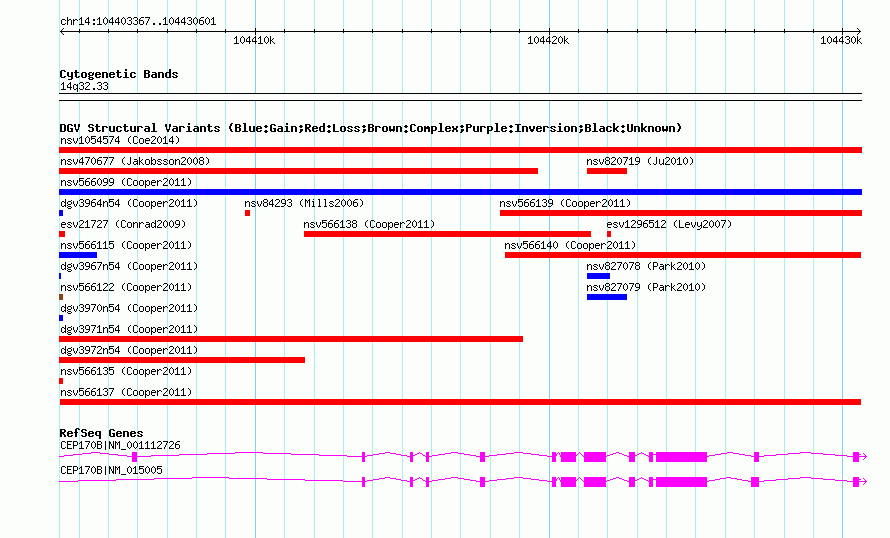Click the 104430k ruler tick label
890x538 pixels.
841,40
